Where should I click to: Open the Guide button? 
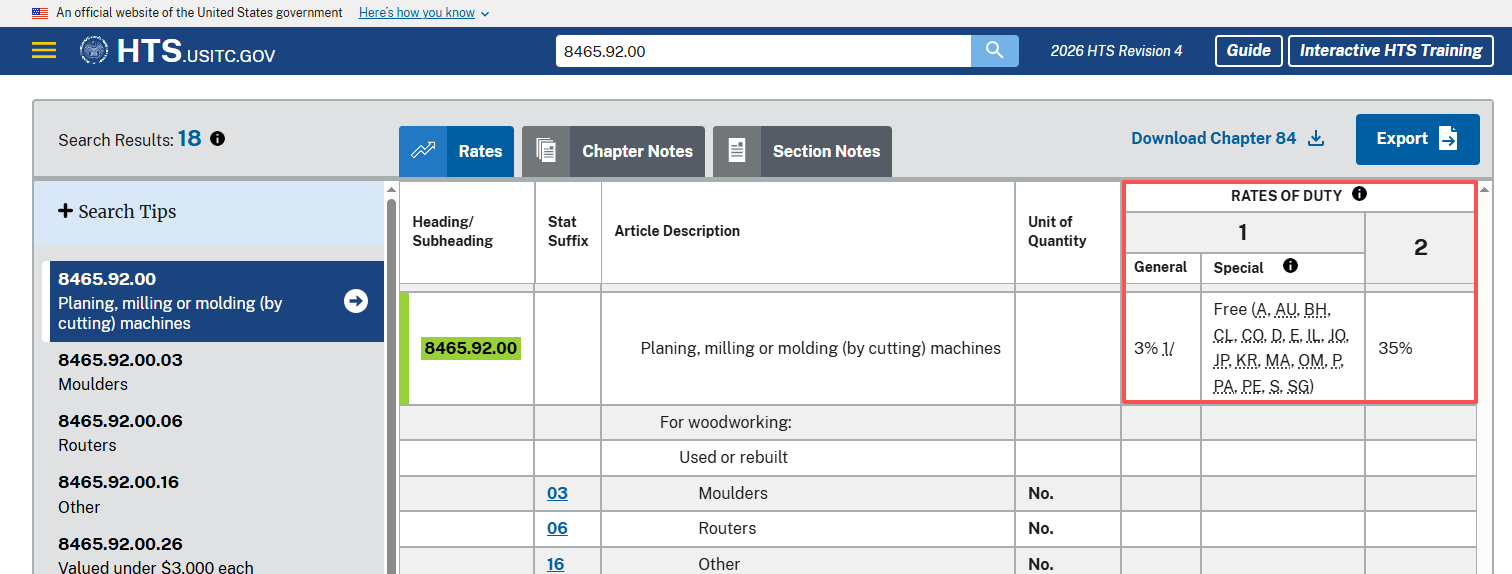coord(1248,51)
